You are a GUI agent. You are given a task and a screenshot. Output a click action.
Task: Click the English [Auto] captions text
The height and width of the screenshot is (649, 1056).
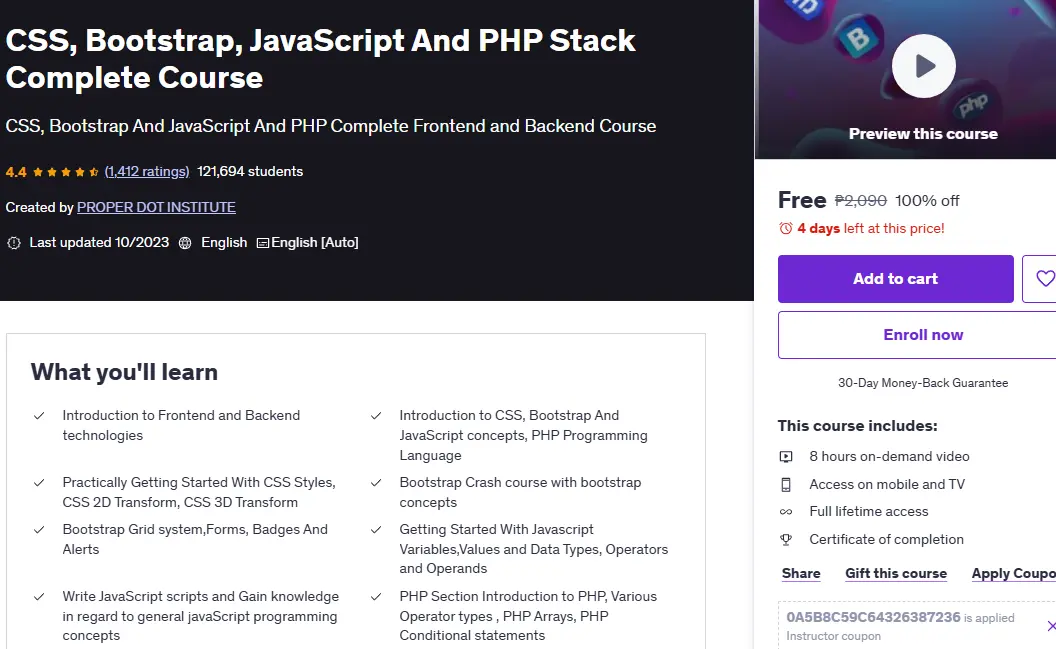point(315,242)
